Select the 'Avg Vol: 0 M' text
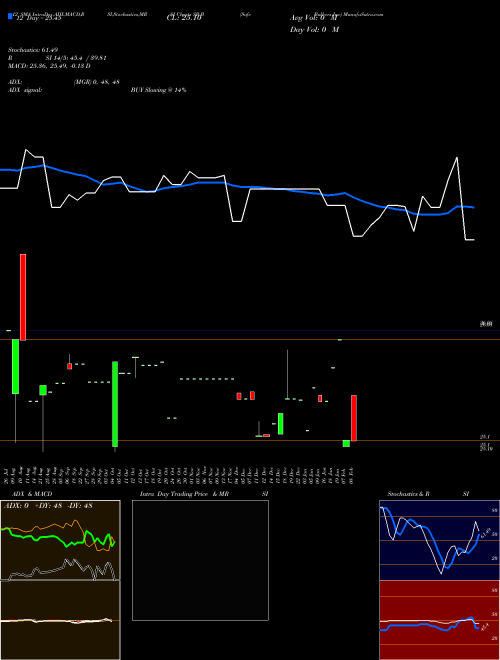500x660 pixels. (x=314, y=18)
